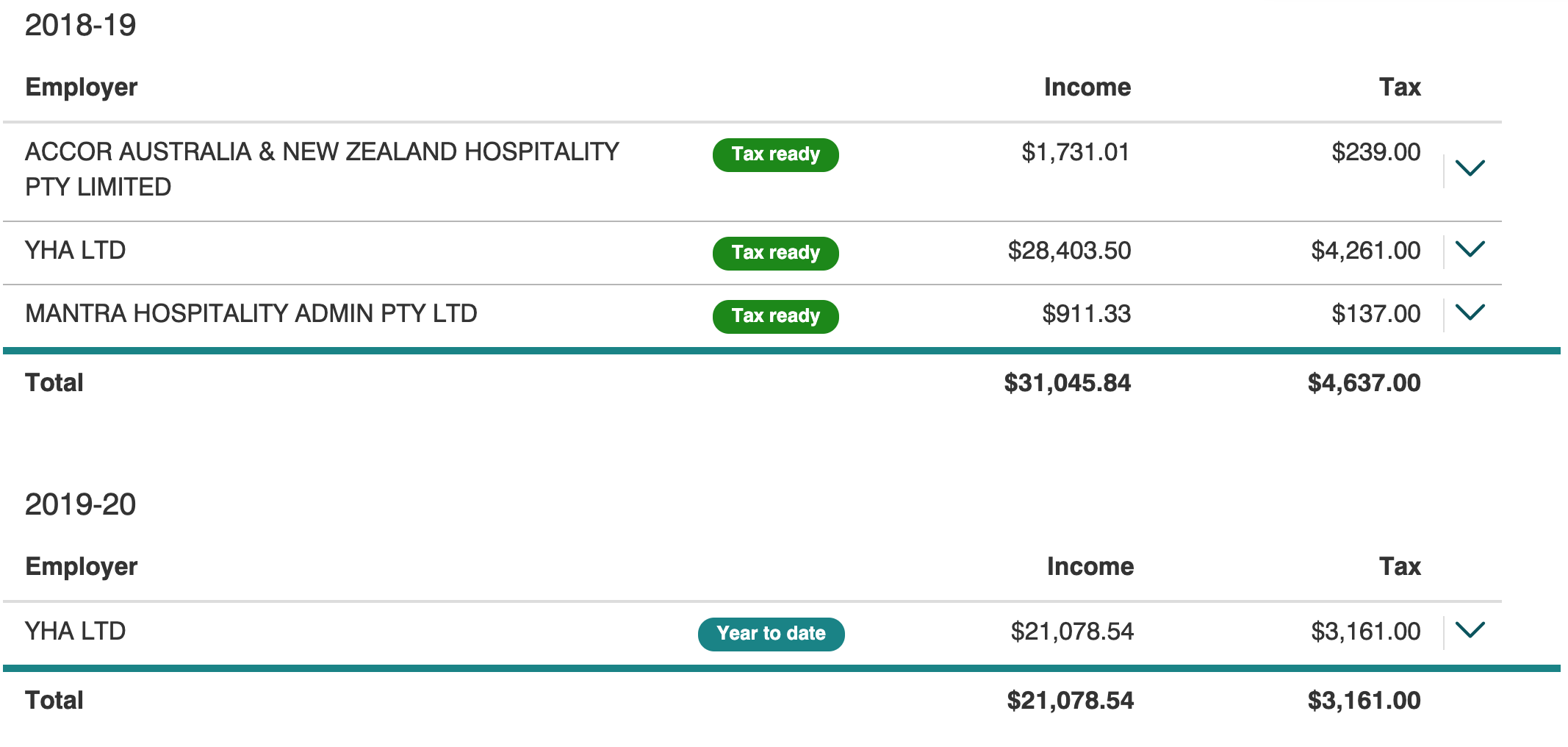Expand the MANTRA HOSPITALITY row chevron
1568x747 pixels.
coord(1470,312)
